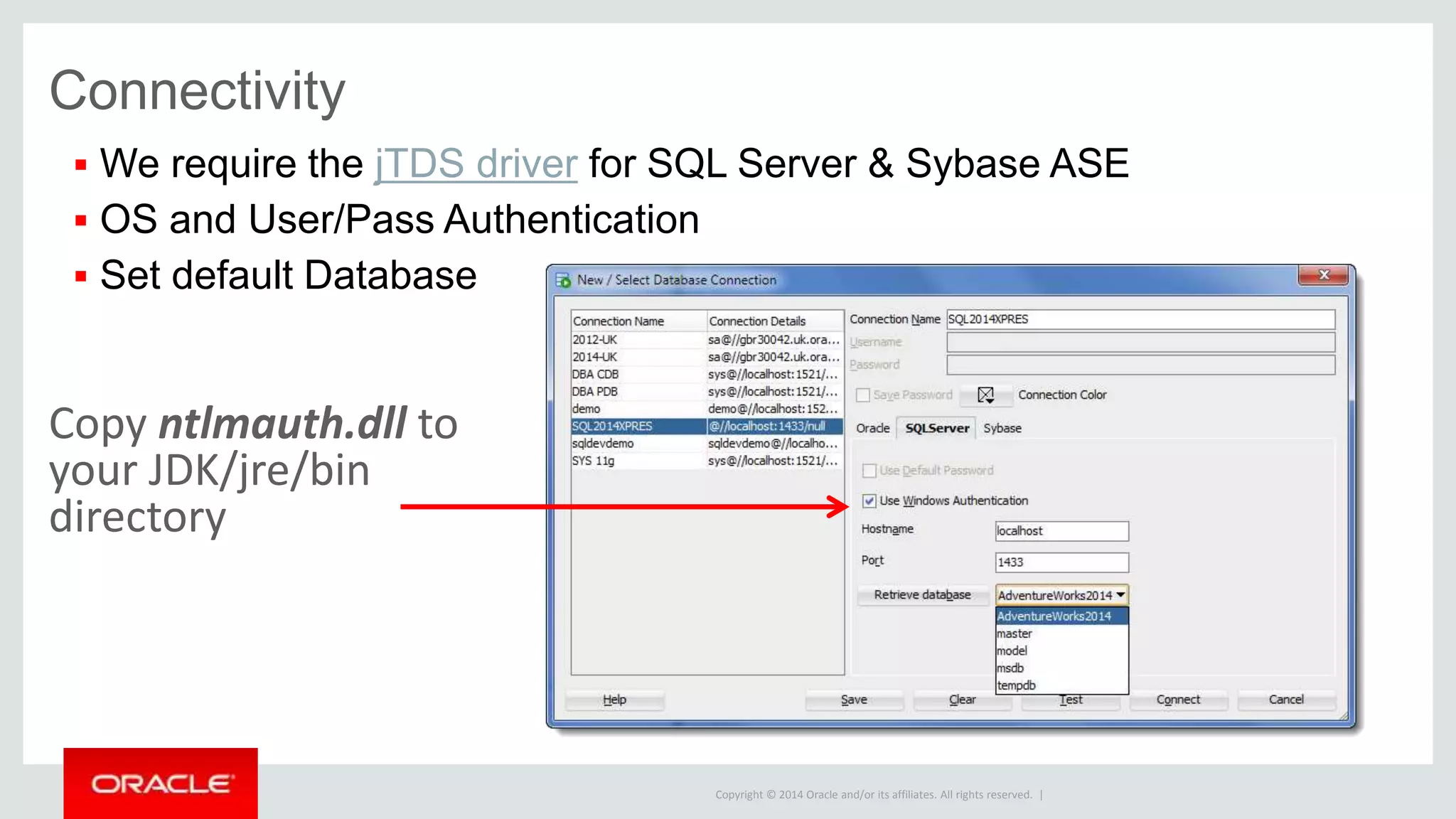
Task: Open the jTDS driver hyperlink
Action: tap(476, 164)
